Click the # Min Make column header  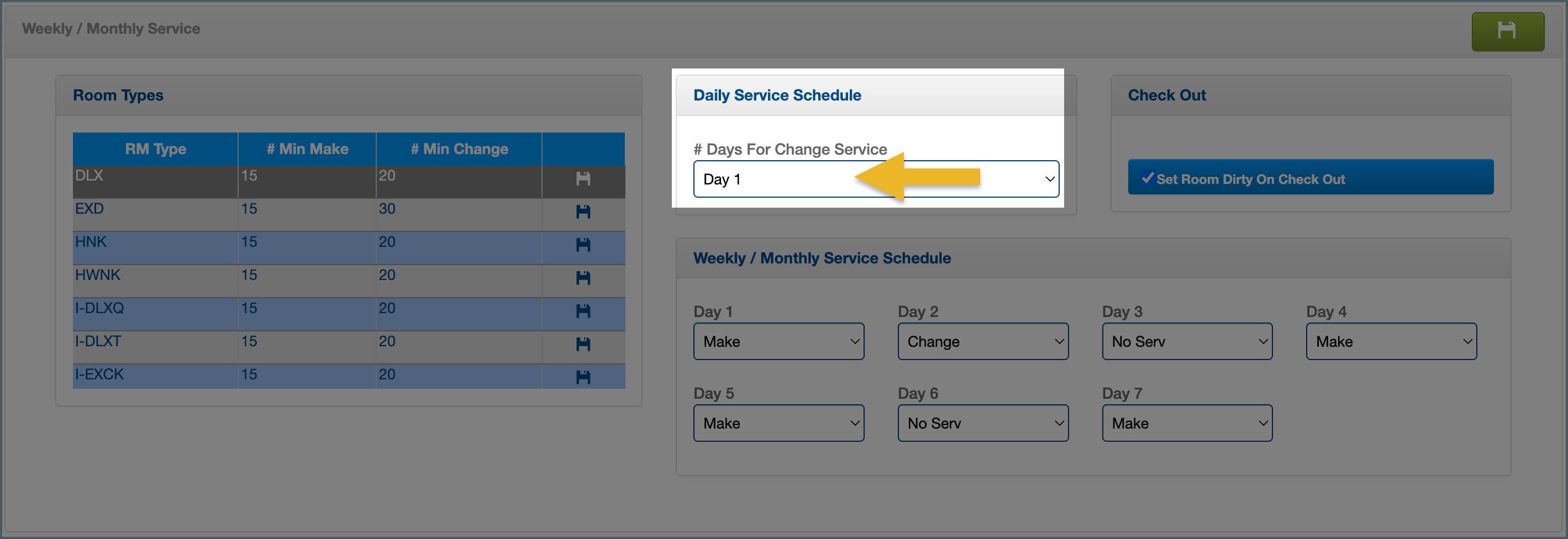click(x=307, y=149)
